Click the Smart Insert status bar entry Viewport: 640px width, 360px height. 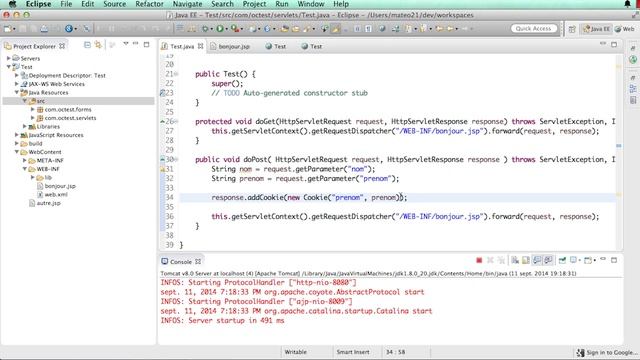pyautogui.click(x=353, y=352)
